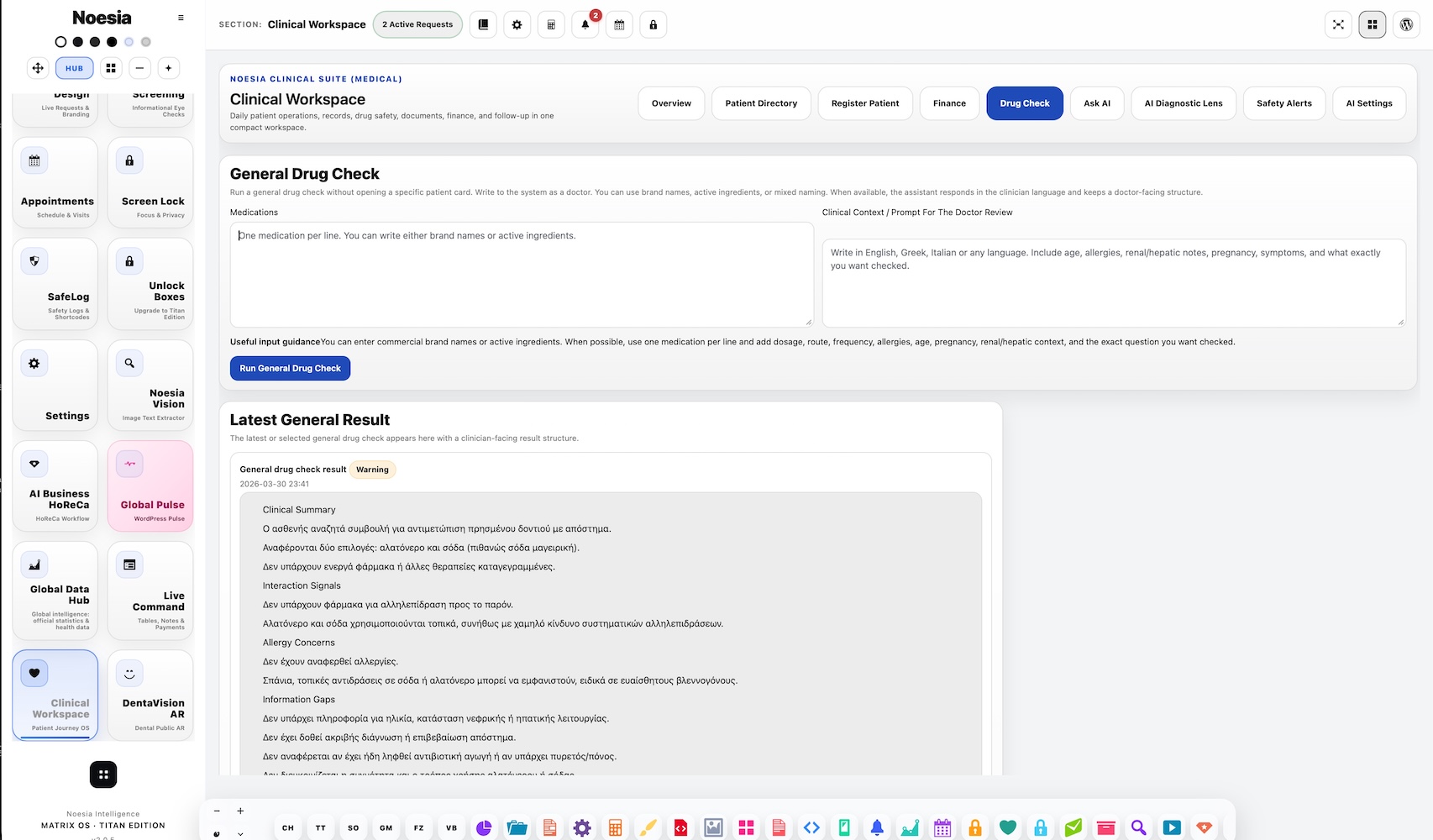Expand the chevron at dock's left end
This screenshot has width=1433, height=840.
pyautogui.click(x=240, y=833)
